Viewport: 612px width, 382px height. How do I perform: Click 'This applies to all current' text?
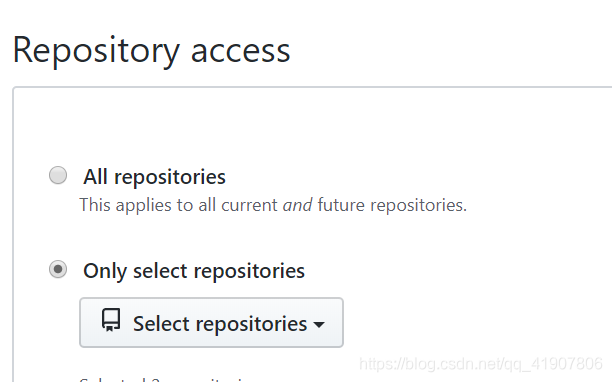click(178, 205)
